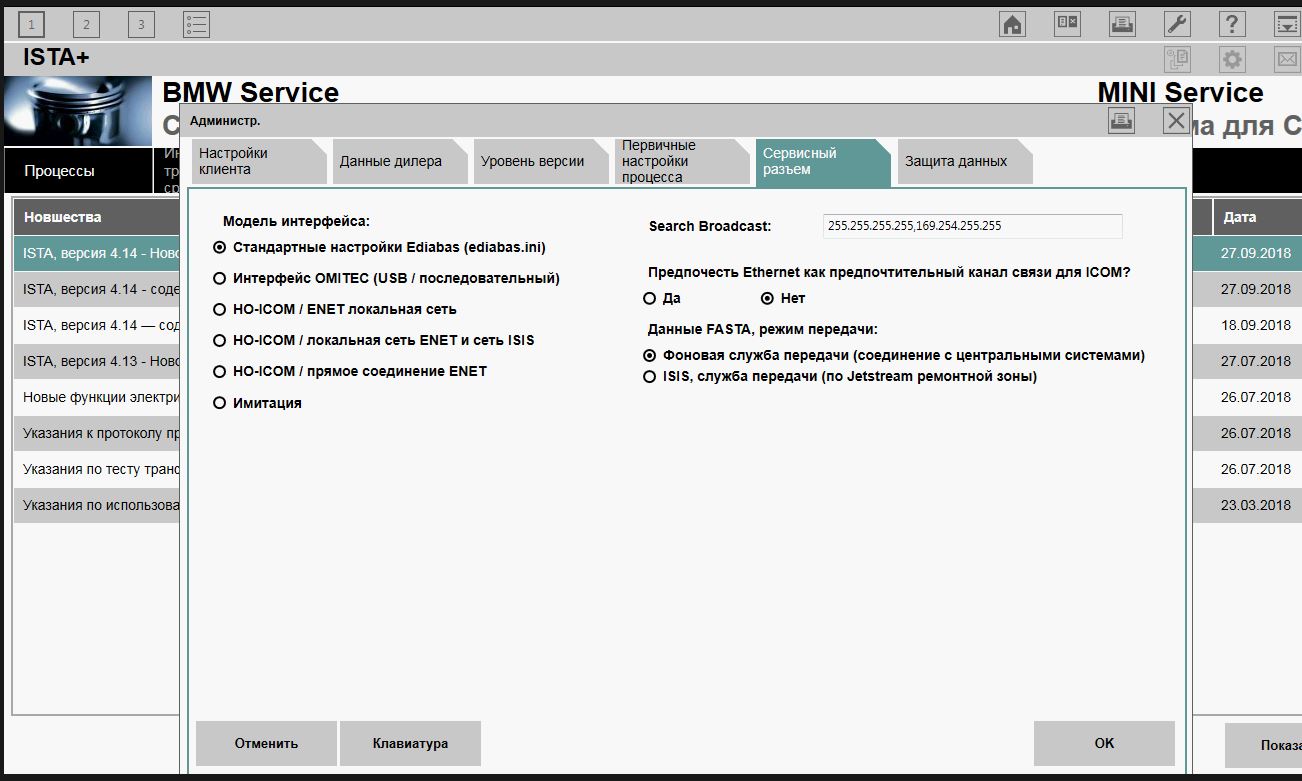Choose Да for Ethernet preference
This screenshot has width=1302, height=781.
point(662,298)
